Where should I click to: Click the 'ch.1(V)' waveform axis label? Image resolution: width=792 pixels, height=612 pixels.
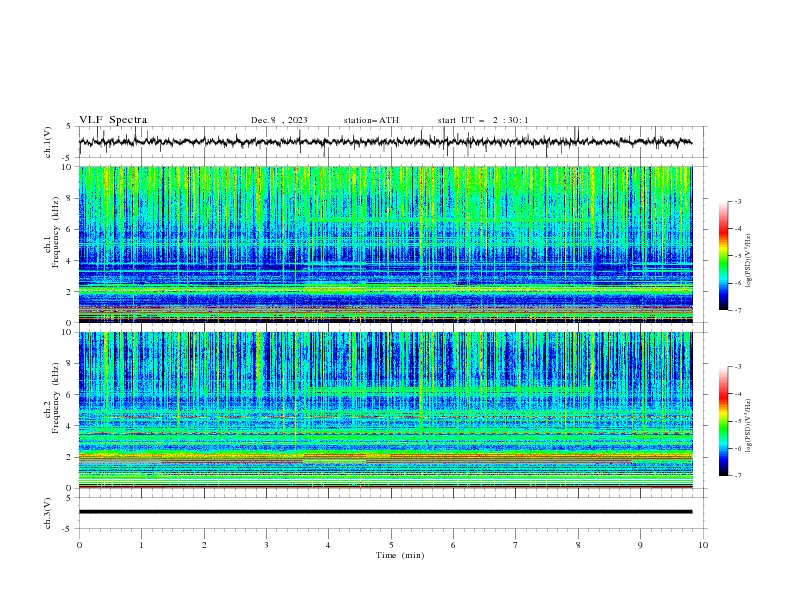48,142
